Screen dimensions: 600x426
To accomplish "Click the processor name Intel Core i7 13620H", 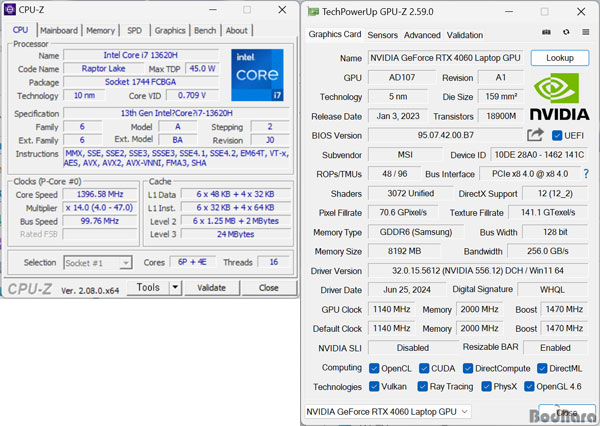I will [x=140, y=55].
